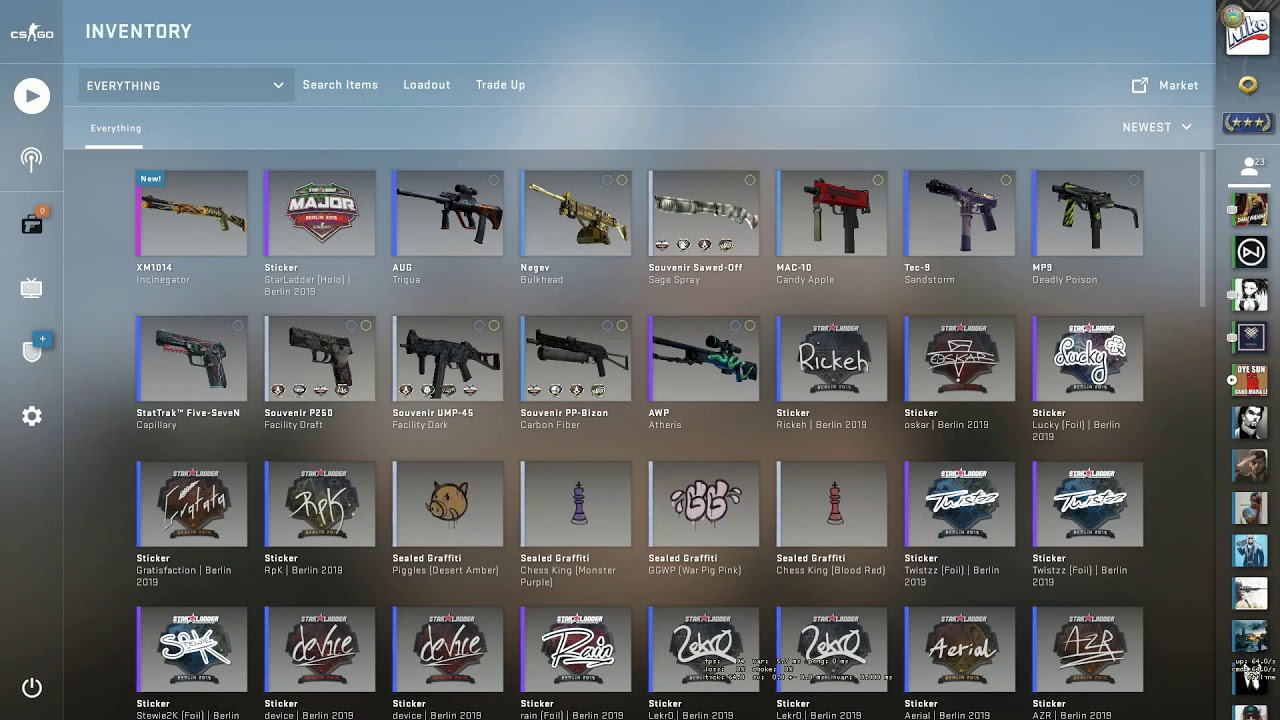The image size is (1280, 720).
Task: Select the AUG Triqua item
Action: coord(448,213)
